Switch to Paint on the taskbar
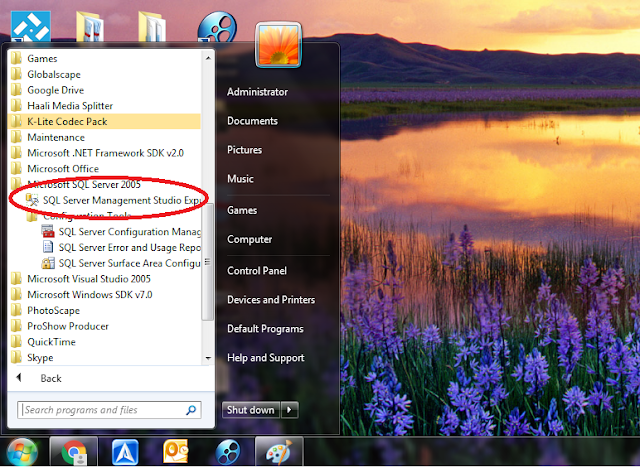The height and width of the screenshot is (468, 640). pos(279,452)
